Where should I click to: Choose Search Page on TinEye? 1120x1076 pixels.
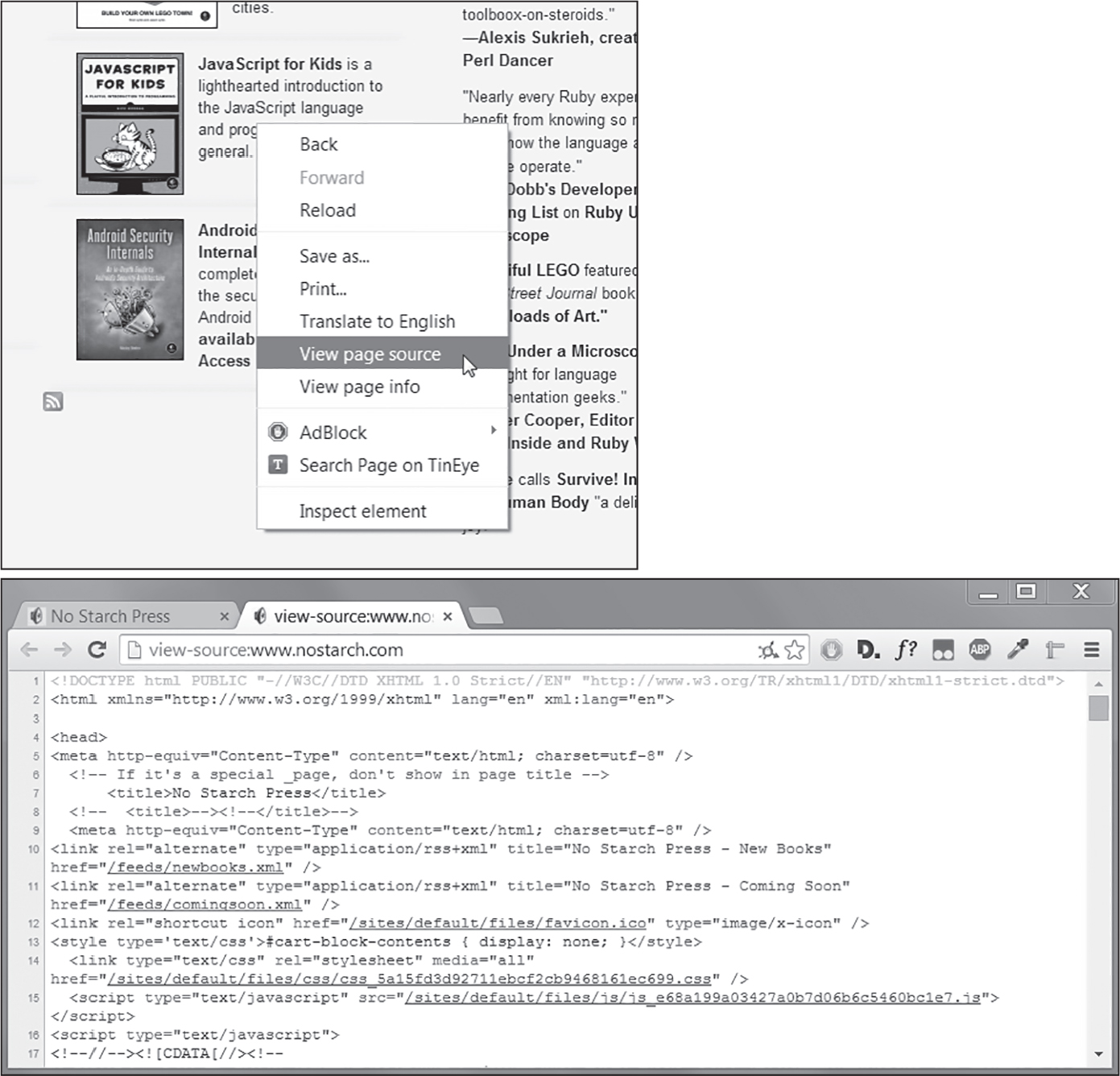point(389,466)
